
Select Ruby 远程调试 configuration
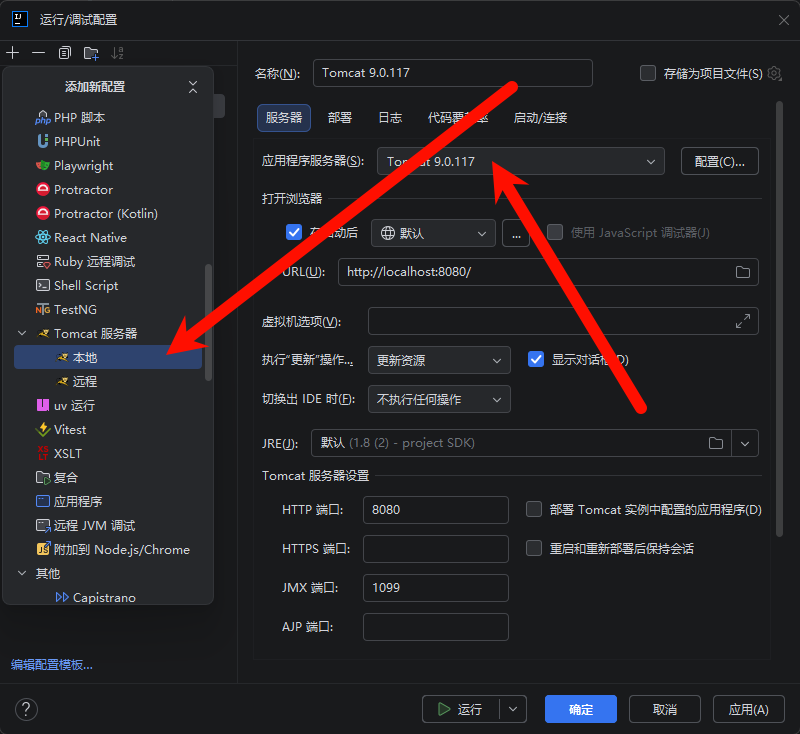(108, 262)
